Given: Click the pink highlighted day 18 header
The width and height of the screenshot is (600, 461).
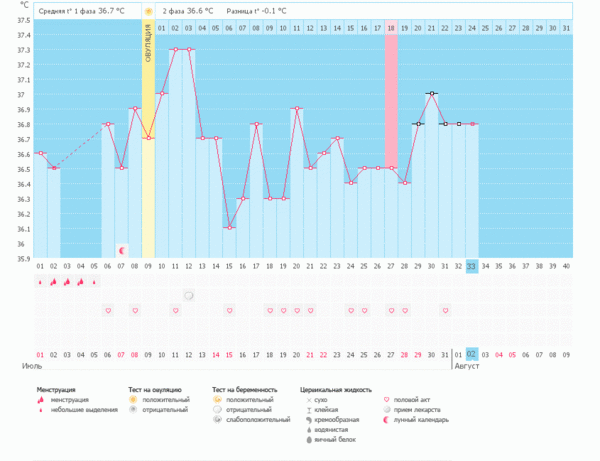Looking at the screenshot, I should 391,28.
